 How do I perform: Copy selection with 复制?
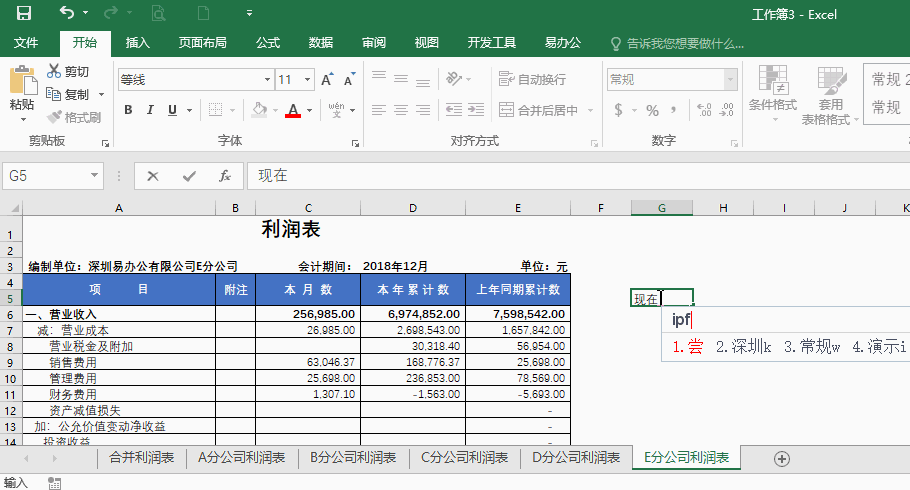[x=68, y=94]
